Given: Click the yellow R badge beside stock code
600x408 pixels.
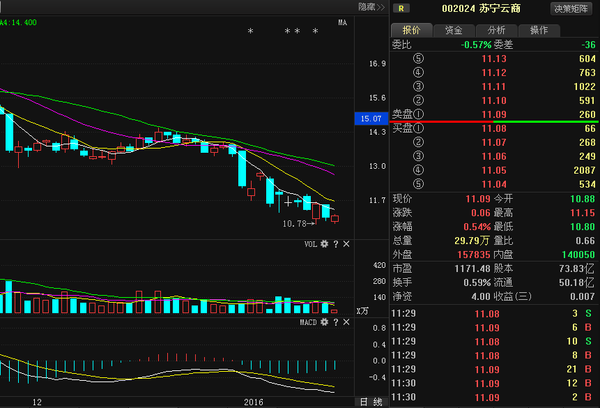Looking at the screenshot, I should pyautogui.click(x=401, y=8).
